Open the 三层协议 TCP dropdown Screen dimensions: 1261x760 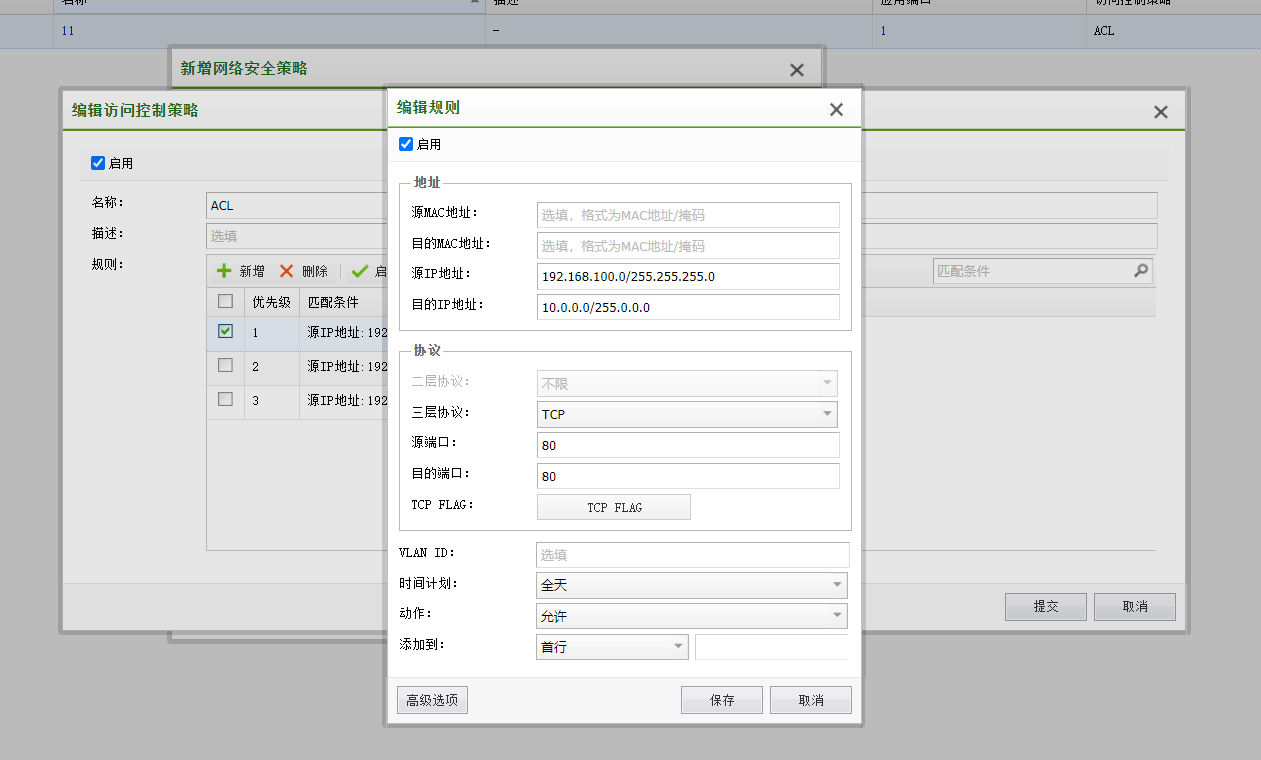[x=687, y=414]
